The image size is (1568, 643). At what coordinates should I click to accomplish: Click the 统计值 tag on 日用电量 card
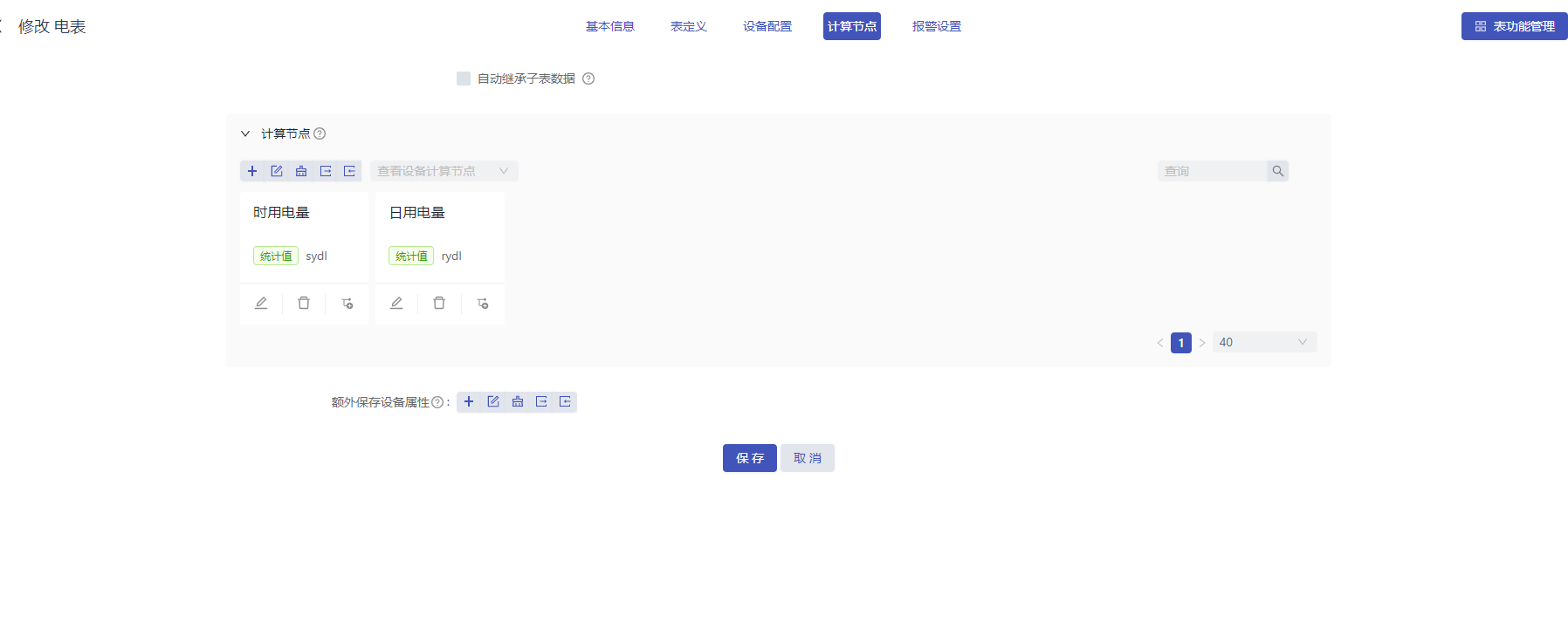pyautogui.click(x=411, y=256)
